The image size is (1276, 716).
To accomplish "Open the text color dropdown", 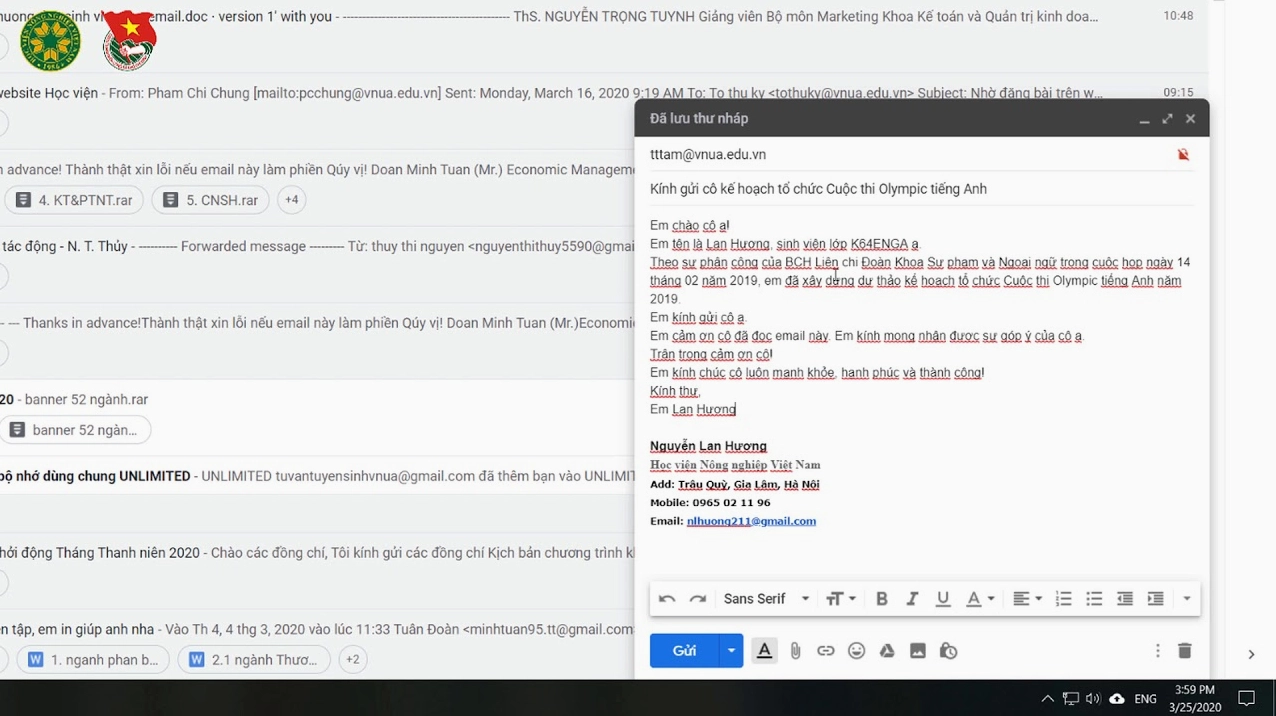I will click(x=980, y=599).
